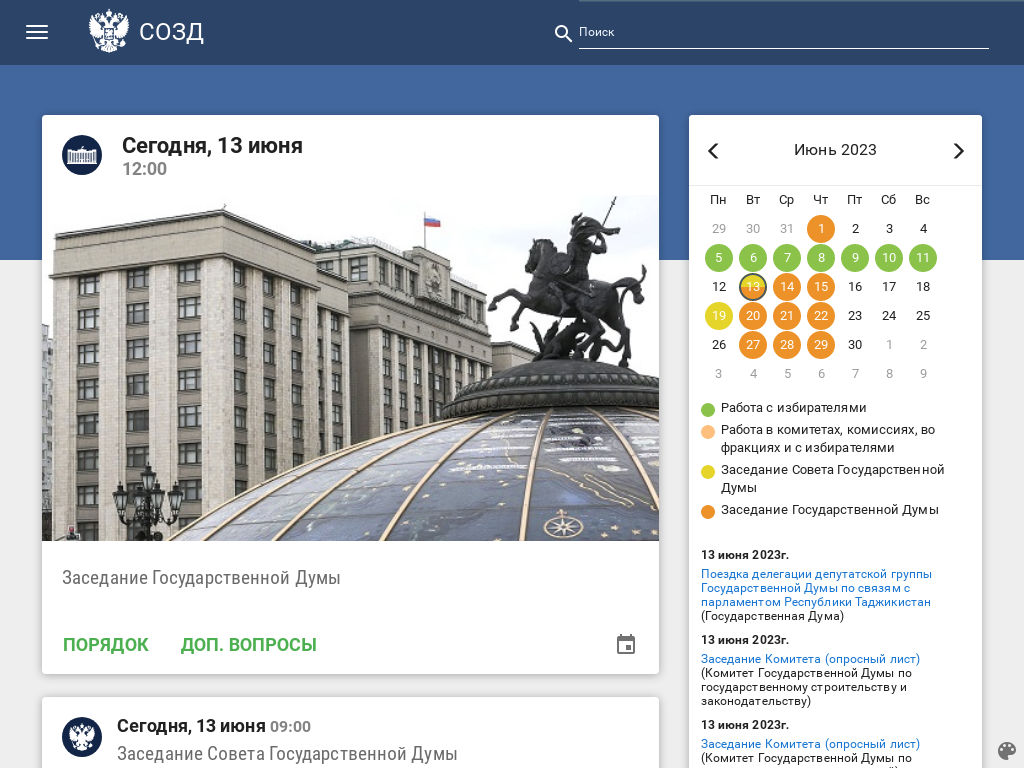Select June 21 in the calendar
This screenshot has width=1024, height=768.
point(787,315)
